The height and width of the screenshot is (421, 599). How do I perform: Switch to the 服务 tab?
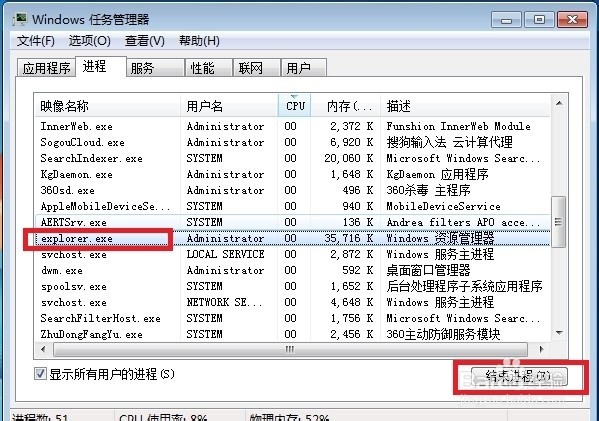pos(155,68)
